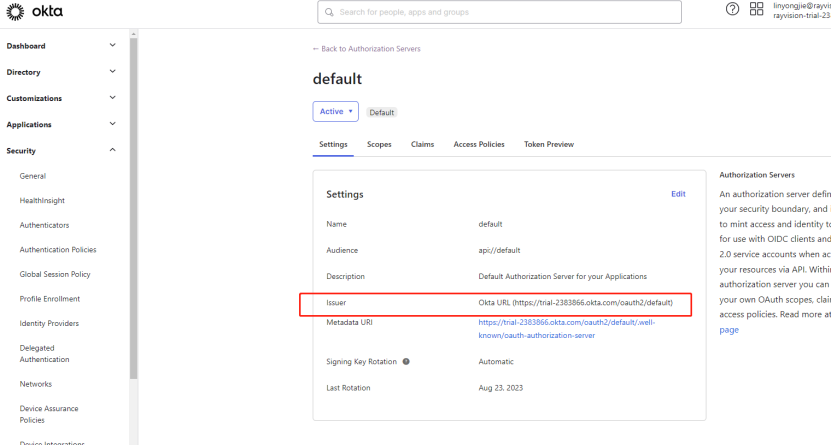Viewport: 831px width, 446px height.
Task: Go back to Authorization Servers
Action: 366,48
